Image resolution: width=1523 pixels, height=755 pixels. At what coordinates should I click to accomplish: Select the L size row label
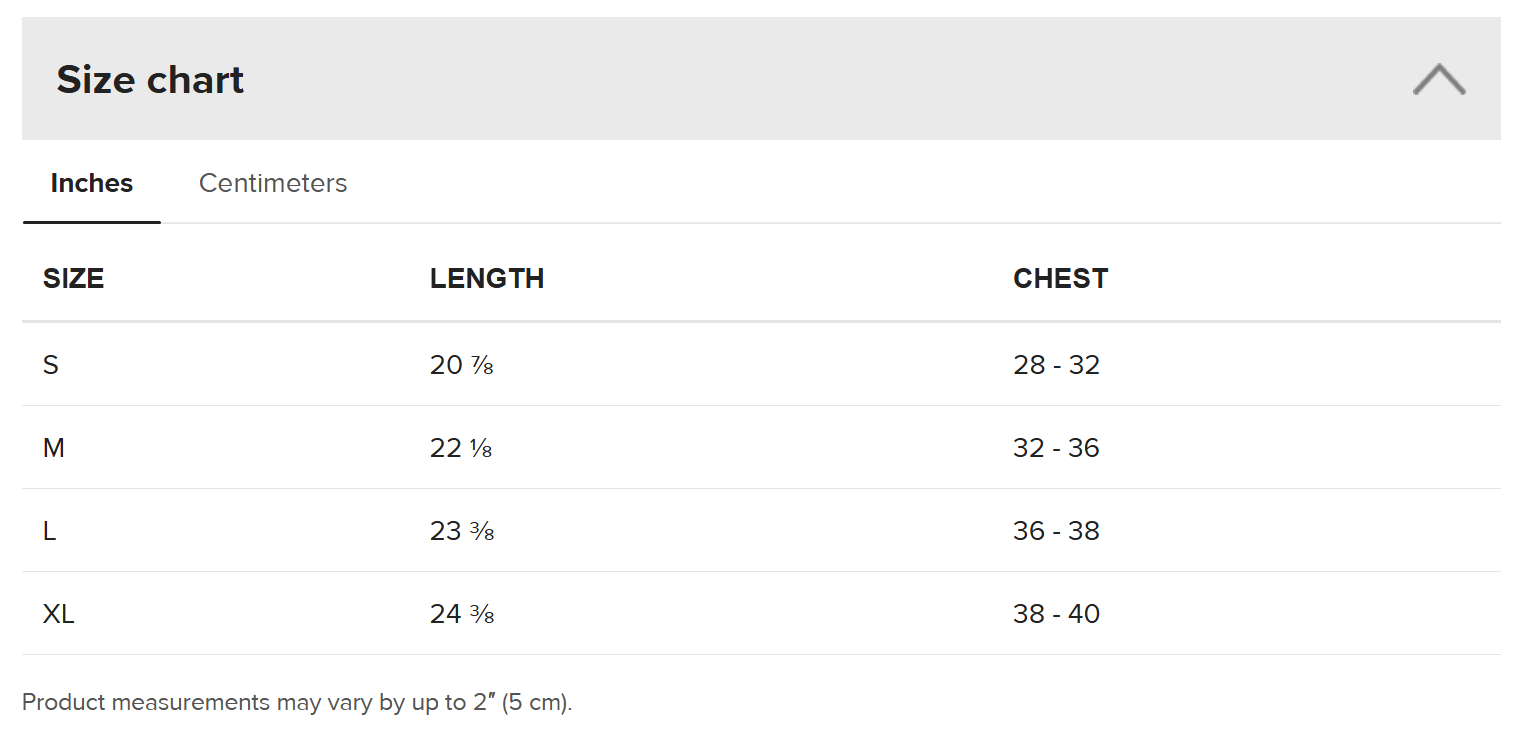click(x=50, y=531)
